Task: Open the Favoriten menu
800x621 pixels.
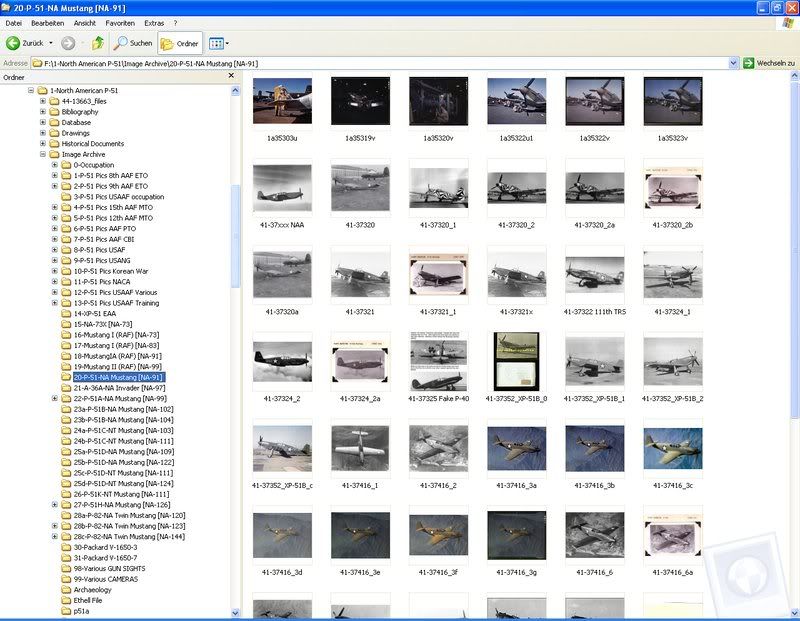Action: (120, 22)
